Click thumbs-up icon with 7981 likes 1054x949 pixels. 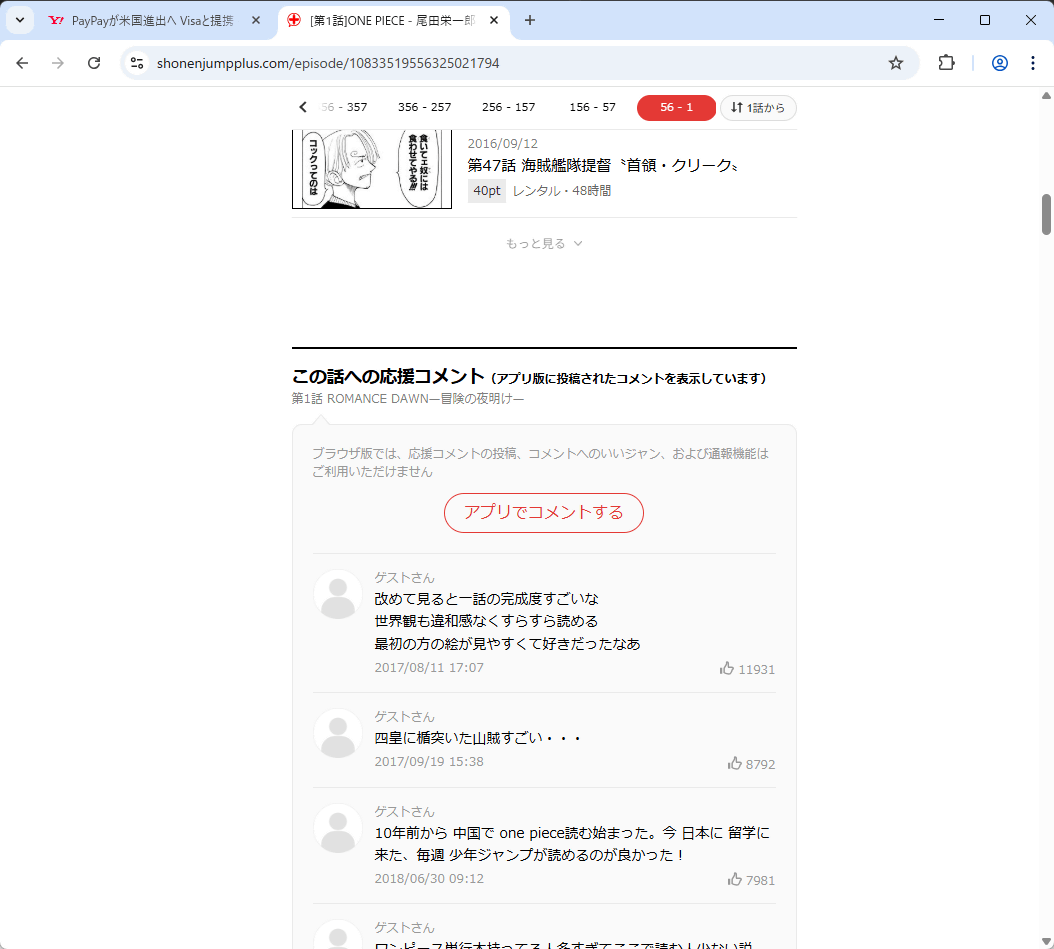(x=735, y=879)
